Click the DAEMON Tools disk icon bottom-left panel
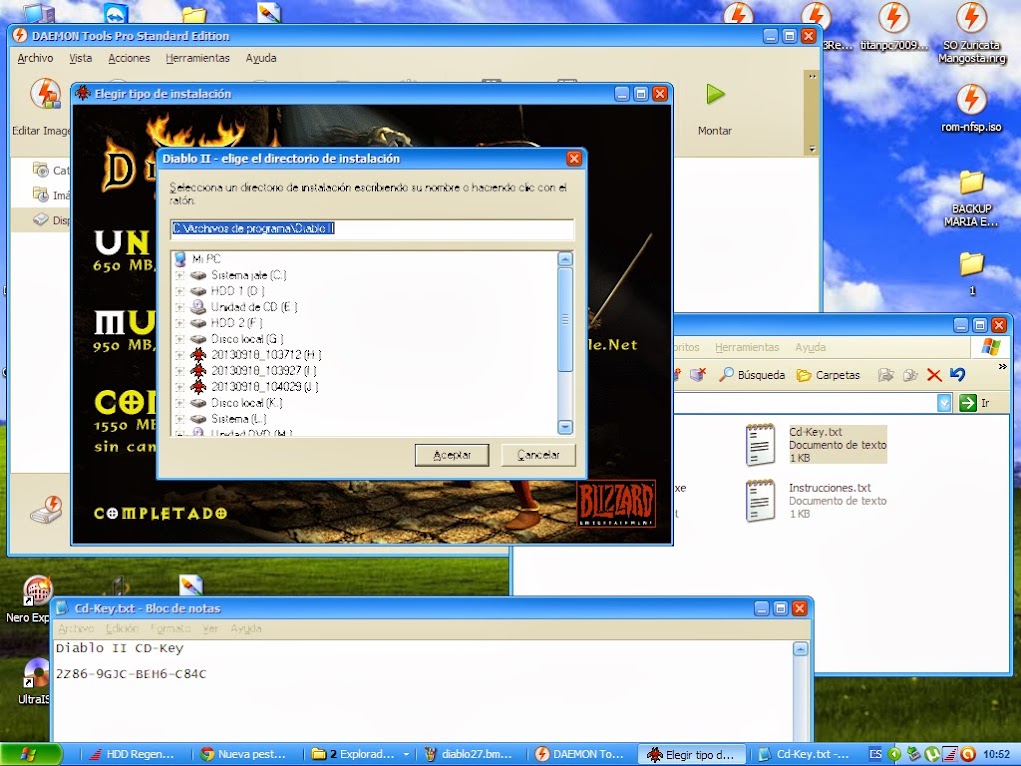 46,509
